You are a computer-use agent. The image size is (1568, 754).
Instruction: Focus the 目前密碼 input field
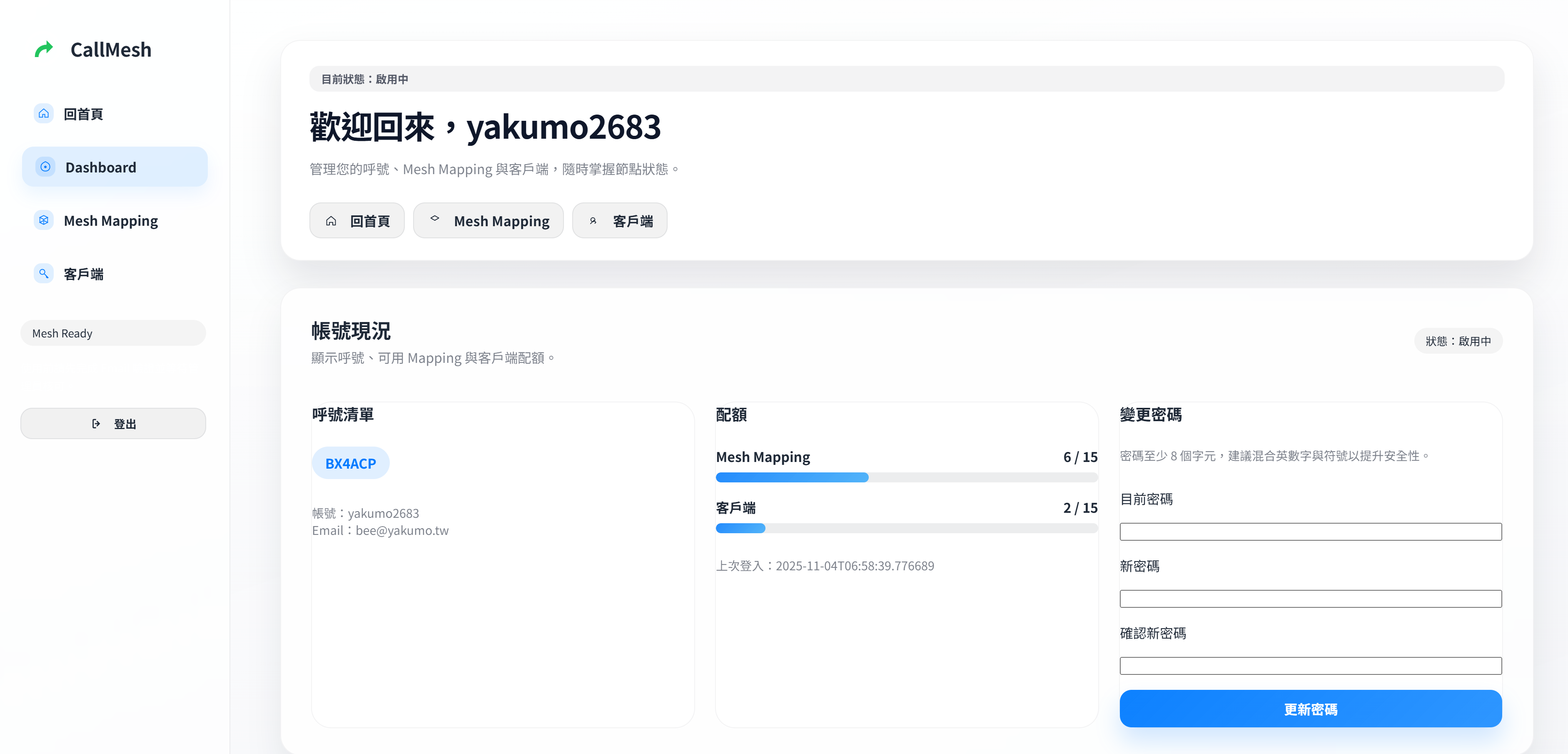click(x=1310, y=532)
